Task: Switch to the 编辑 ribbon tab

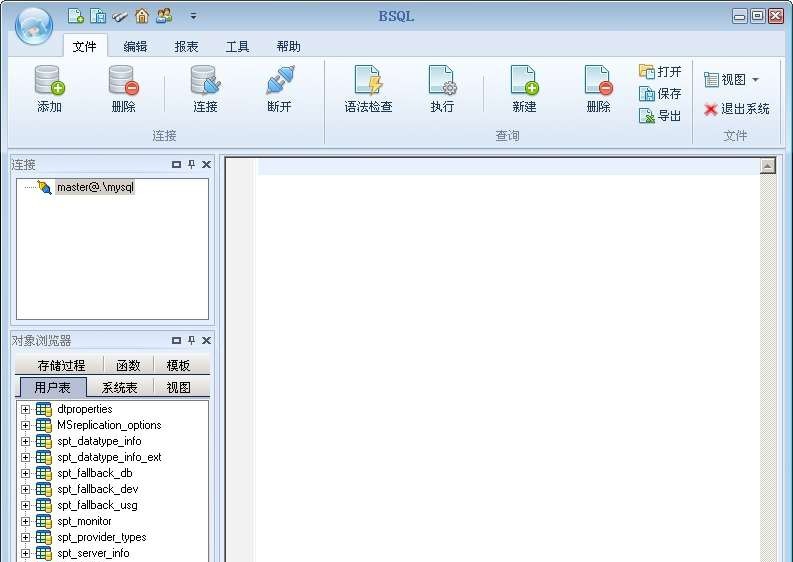Action: click(135, 47)
